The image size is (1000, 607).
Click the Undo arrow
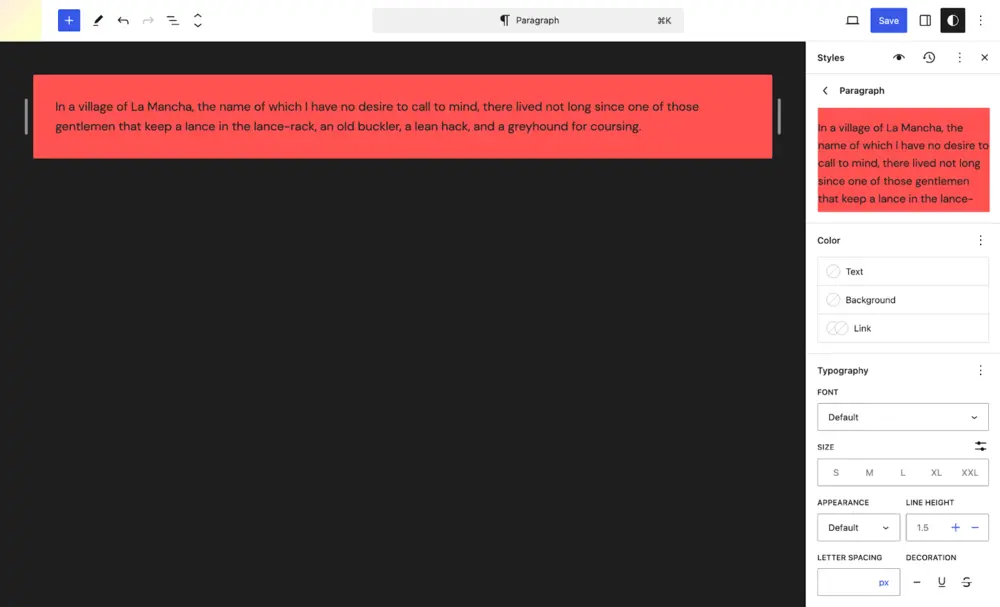tap(123, 20)
